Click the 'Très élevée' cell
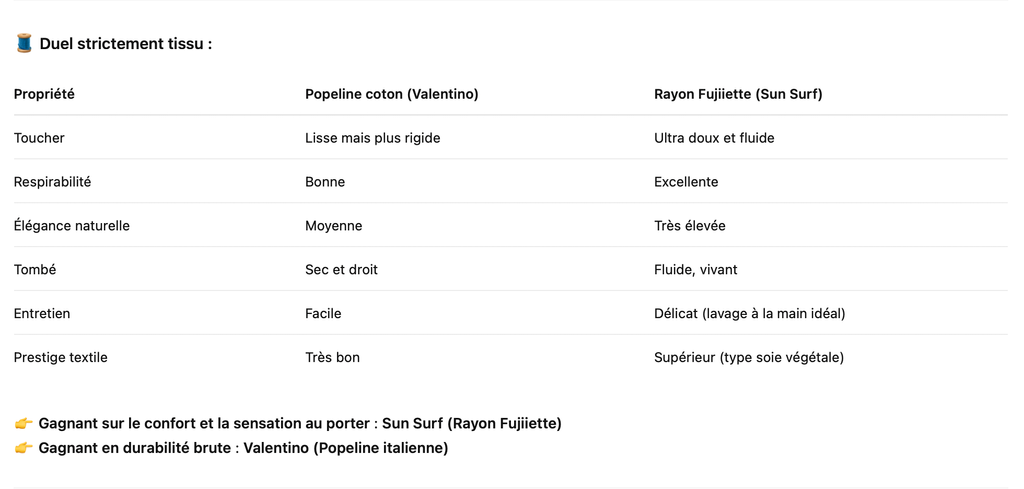This screenshot has width=1024, height=489. (x=690, y=226)
